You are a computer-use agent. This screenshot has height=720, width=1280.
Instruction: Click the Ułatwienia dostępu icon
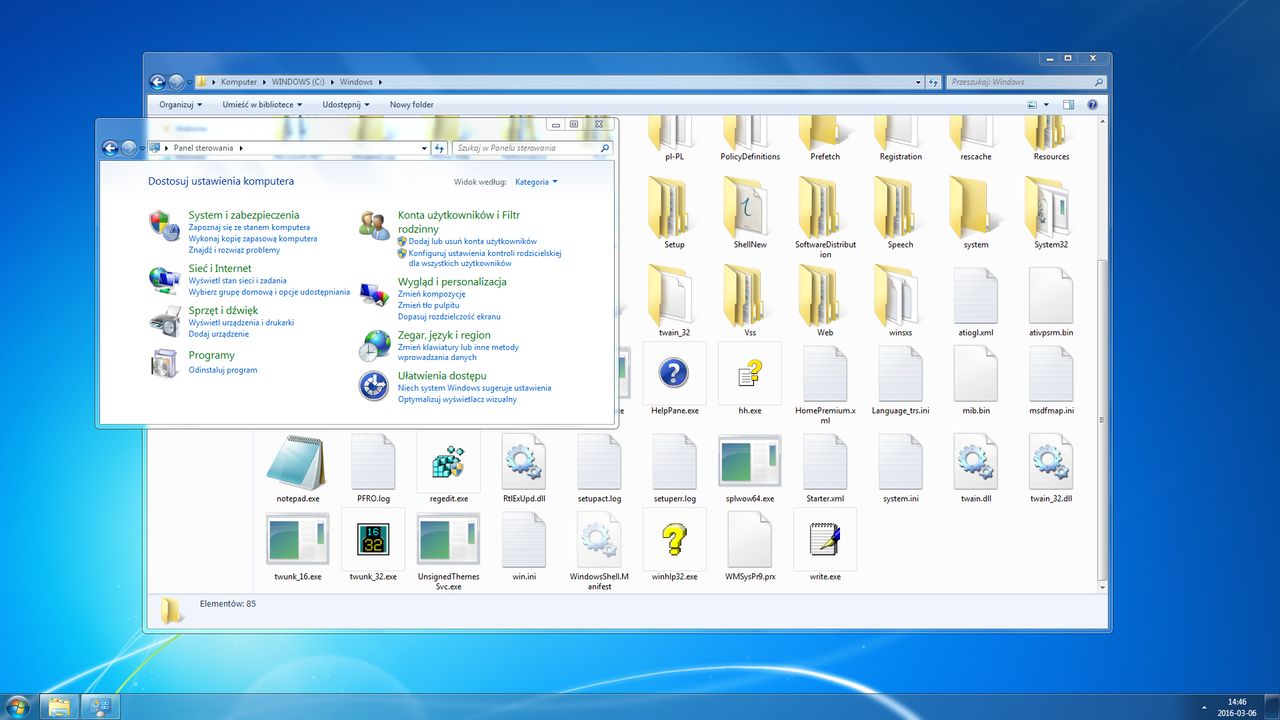(x=374, y=385)
